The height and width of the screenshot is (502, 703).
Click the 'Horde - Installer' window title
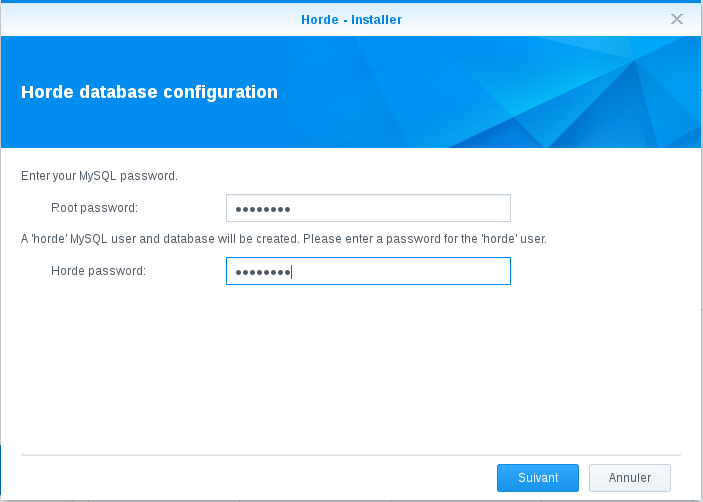click(351, 19)
